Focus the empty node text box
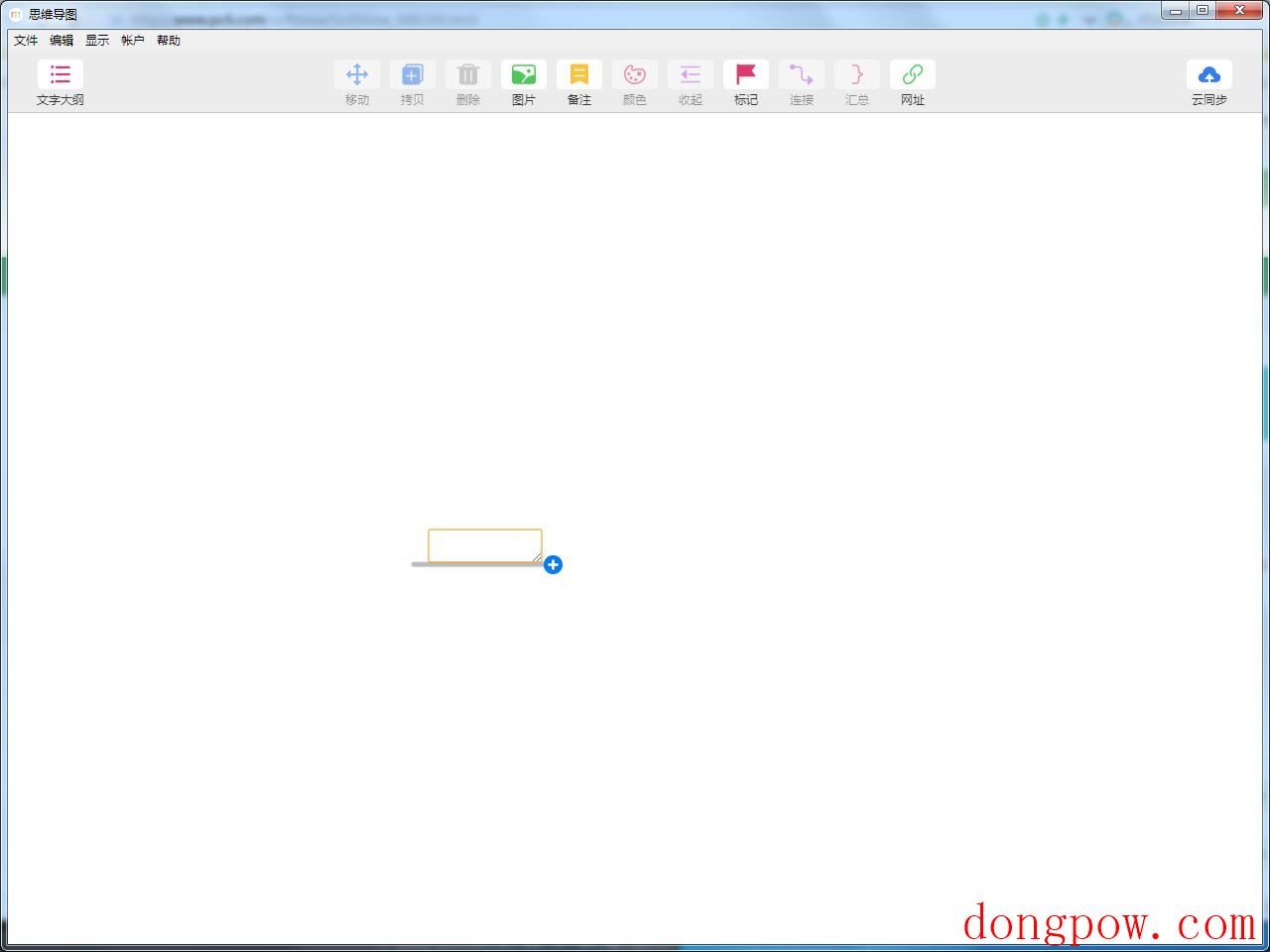Image resolution: width=1270 pixels, height=952 pixels. [x=485, y=545]
